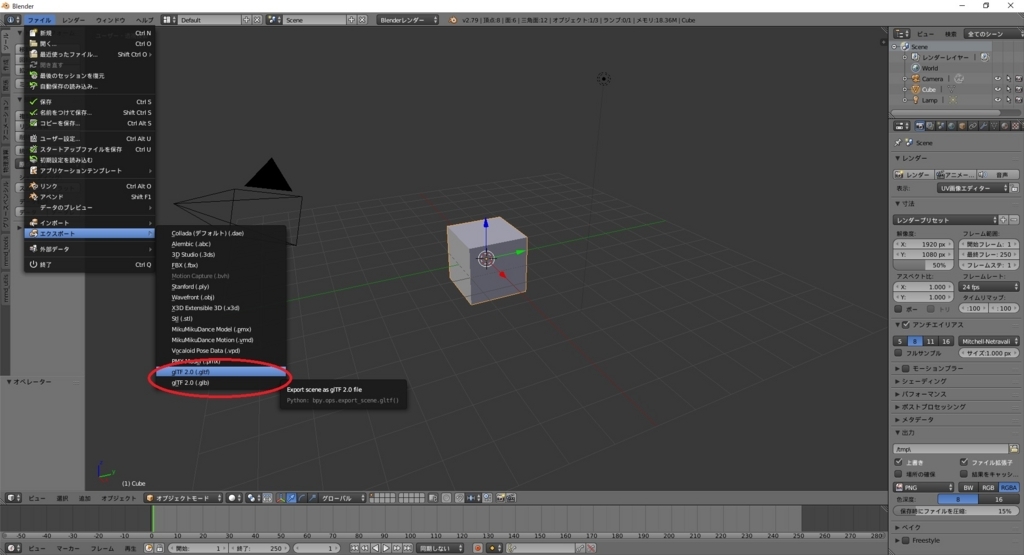Toggle Lamp visibility eye in outliner
The width and height of the screenshot is (1024, 555).
(x=997, y=101)
